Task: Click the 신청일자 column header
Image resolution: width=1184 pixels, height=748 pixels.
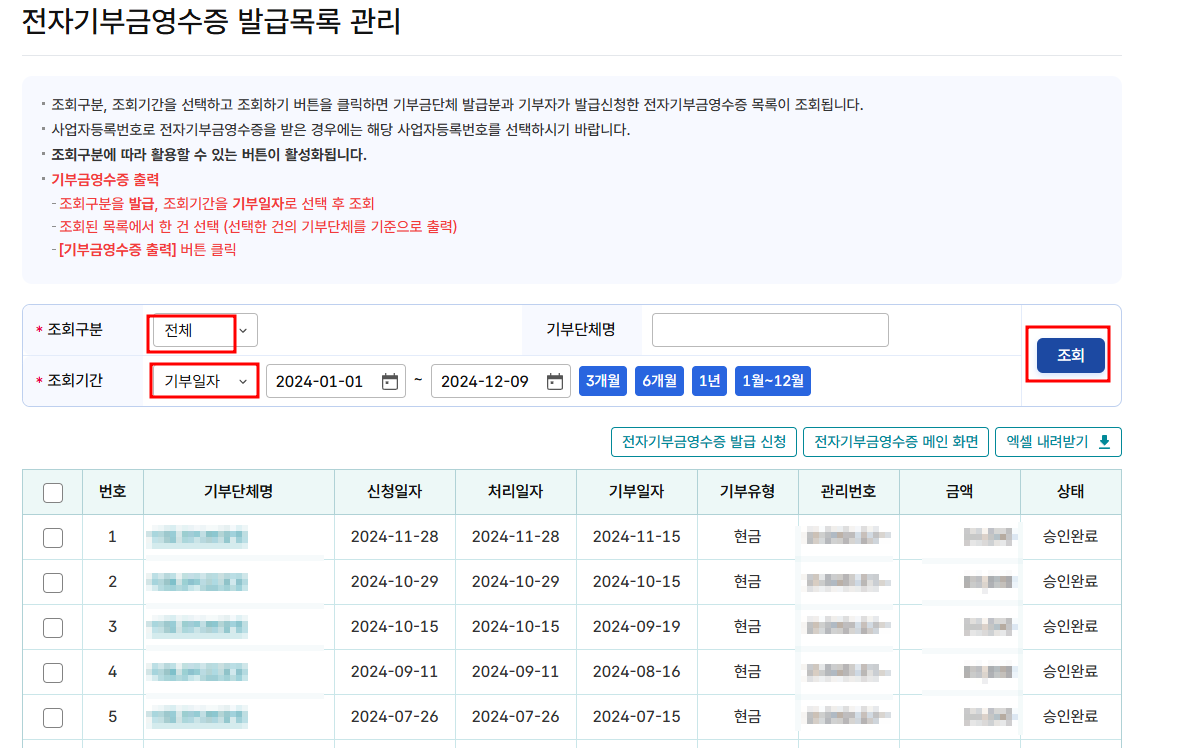Action: click(395, 492)
